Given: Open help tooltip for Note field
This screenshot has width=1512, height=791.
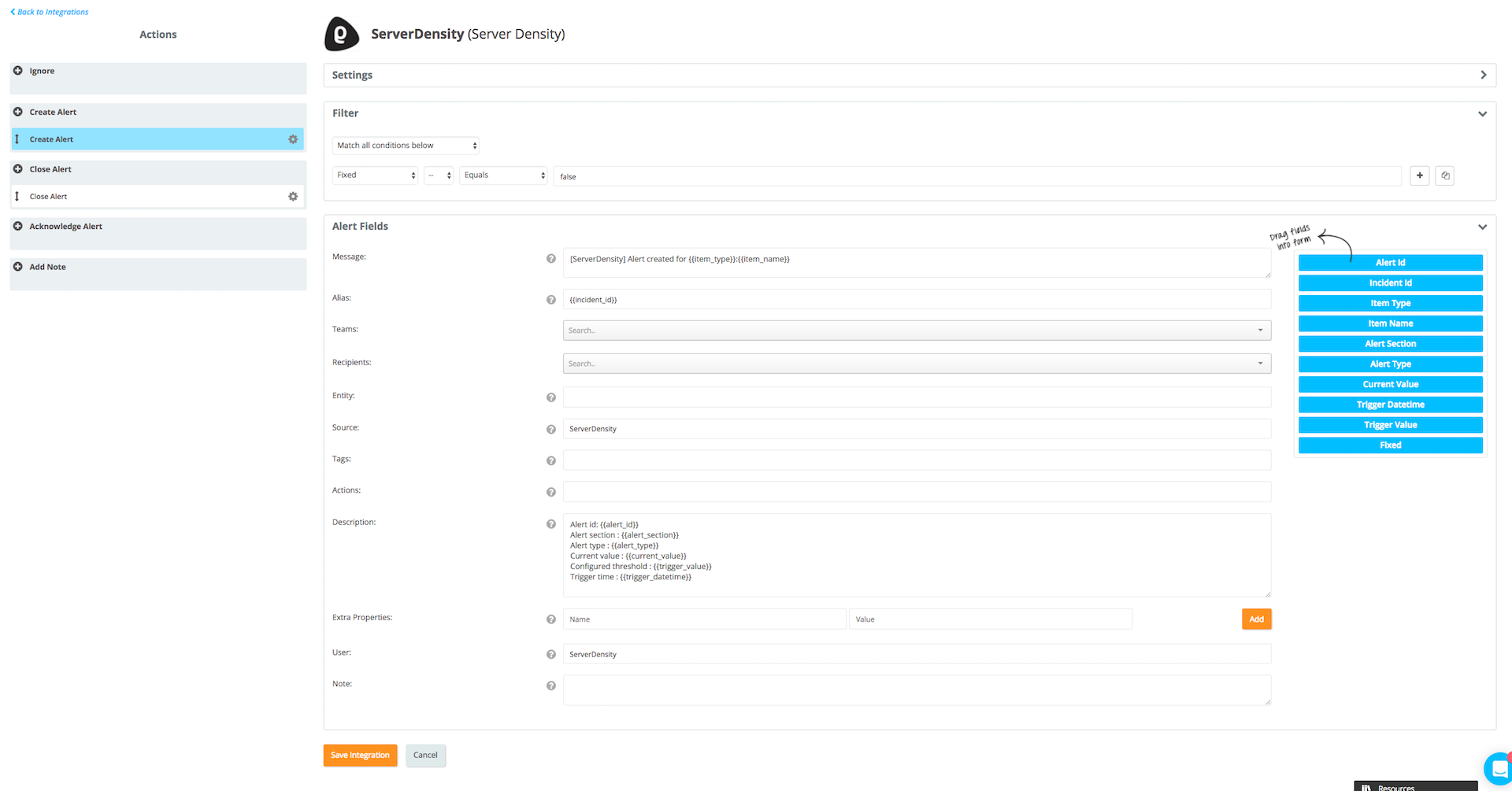Looking at the screenshot, I should (x=551, y=686).
